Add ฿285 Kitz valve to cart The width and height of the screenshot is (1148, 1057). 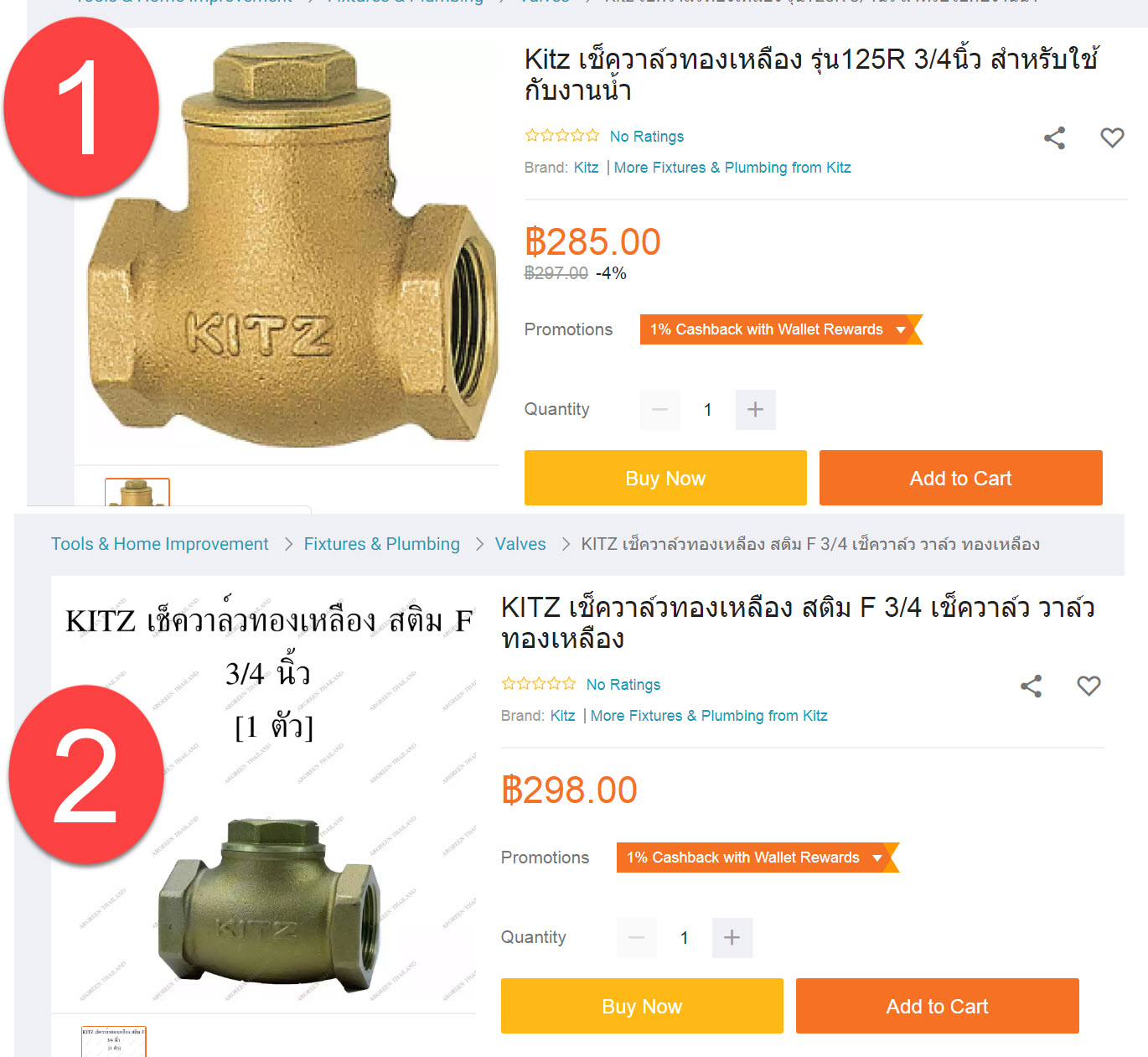(x=960, y=478)
